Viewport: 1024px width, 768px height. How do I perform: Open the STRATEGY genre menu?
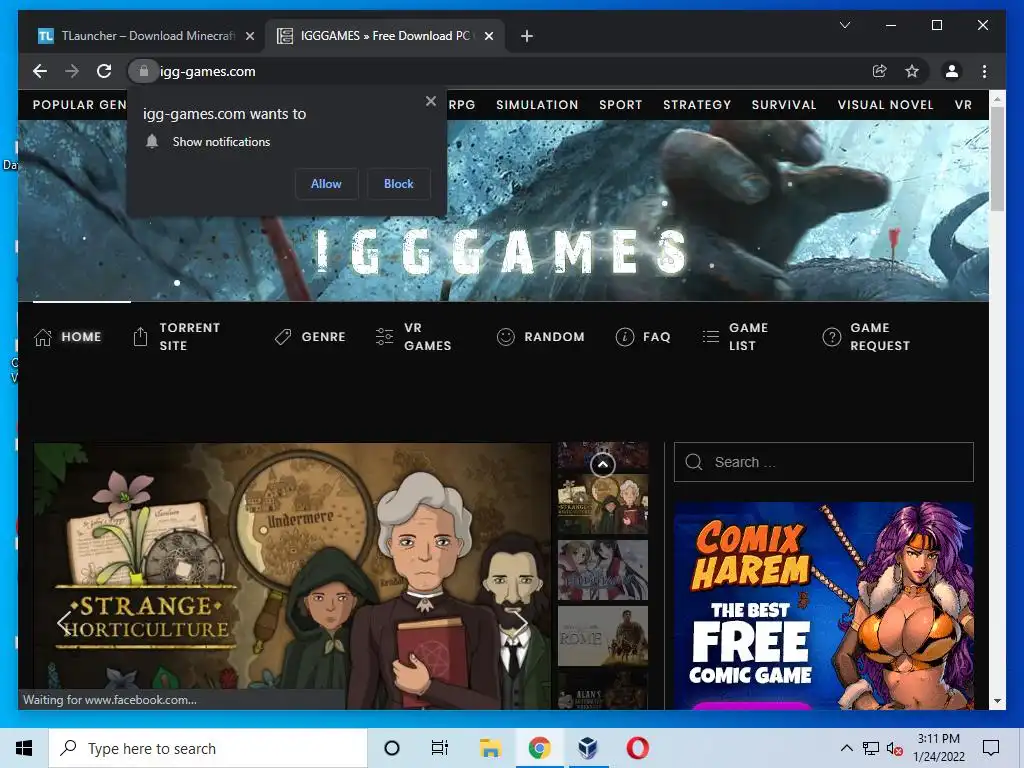tap(697, 104)
